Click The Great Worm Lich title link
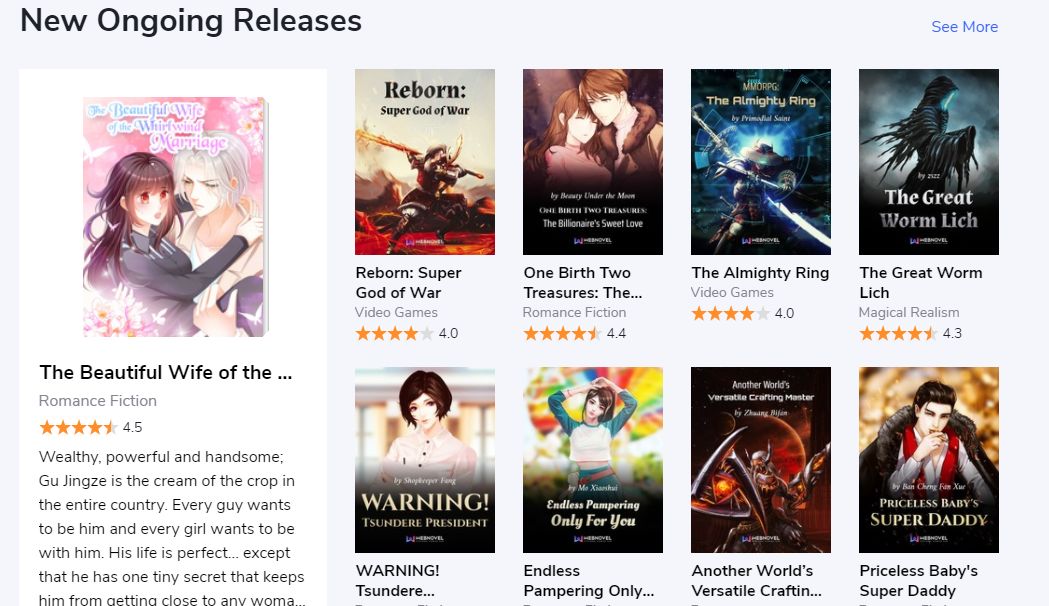The width and height of the screenshot is (1049, 606). click(x=921, y=282)
